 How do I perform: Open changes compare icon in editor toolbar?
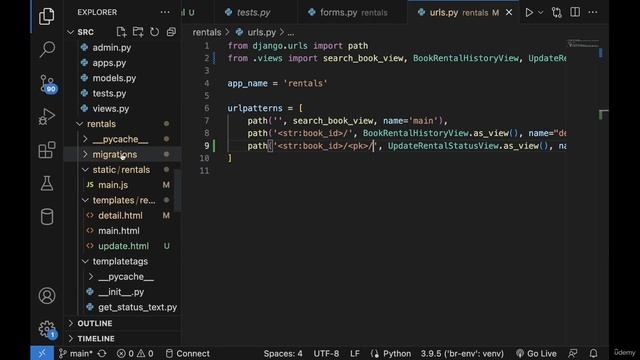tap(557, 12)
